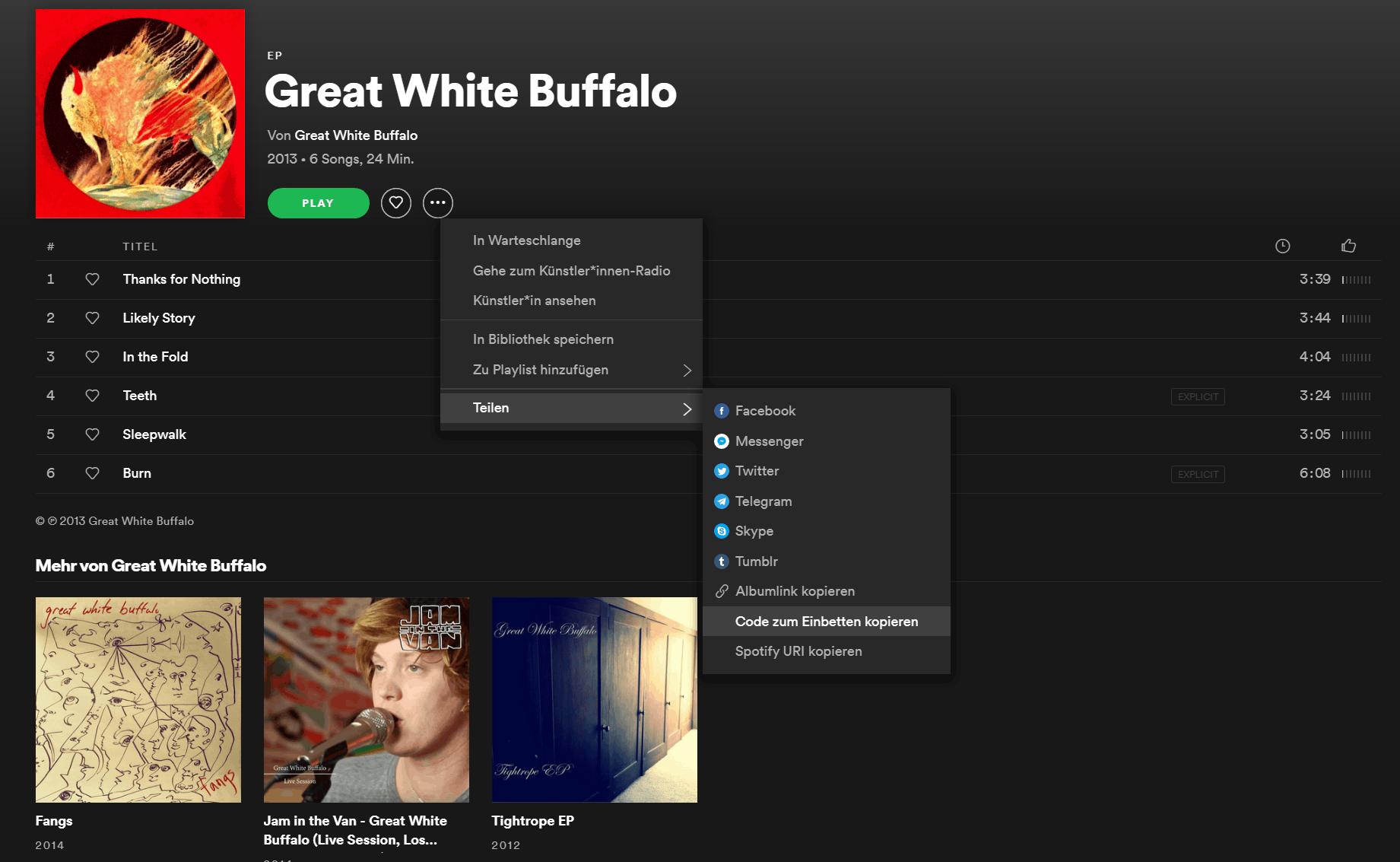1400x862 pixels.
Task: Share via the Facebook icon
Action: [x=722, y=411]
